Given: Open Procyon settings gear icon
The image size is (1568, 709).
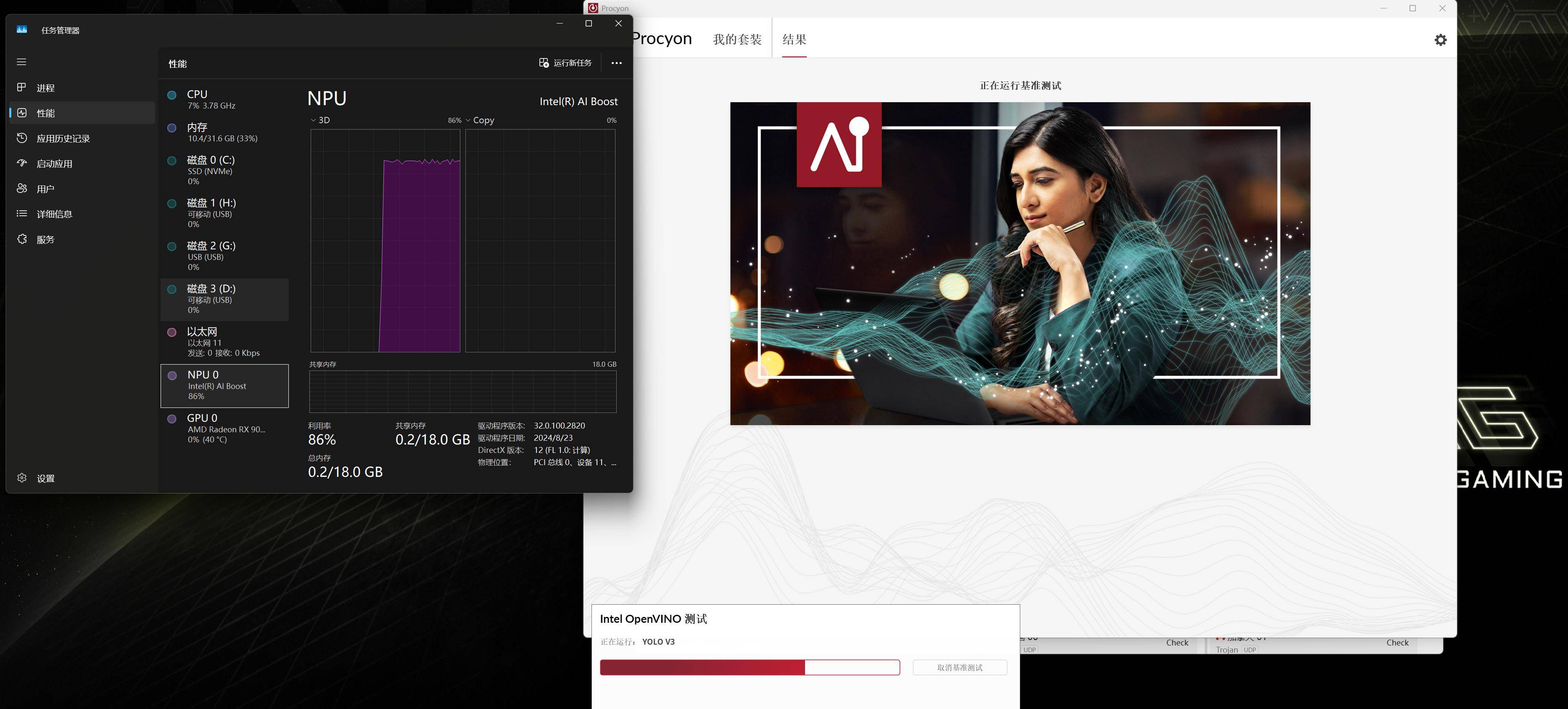Looking at the screenshot, I should (x=1440, y=40).
